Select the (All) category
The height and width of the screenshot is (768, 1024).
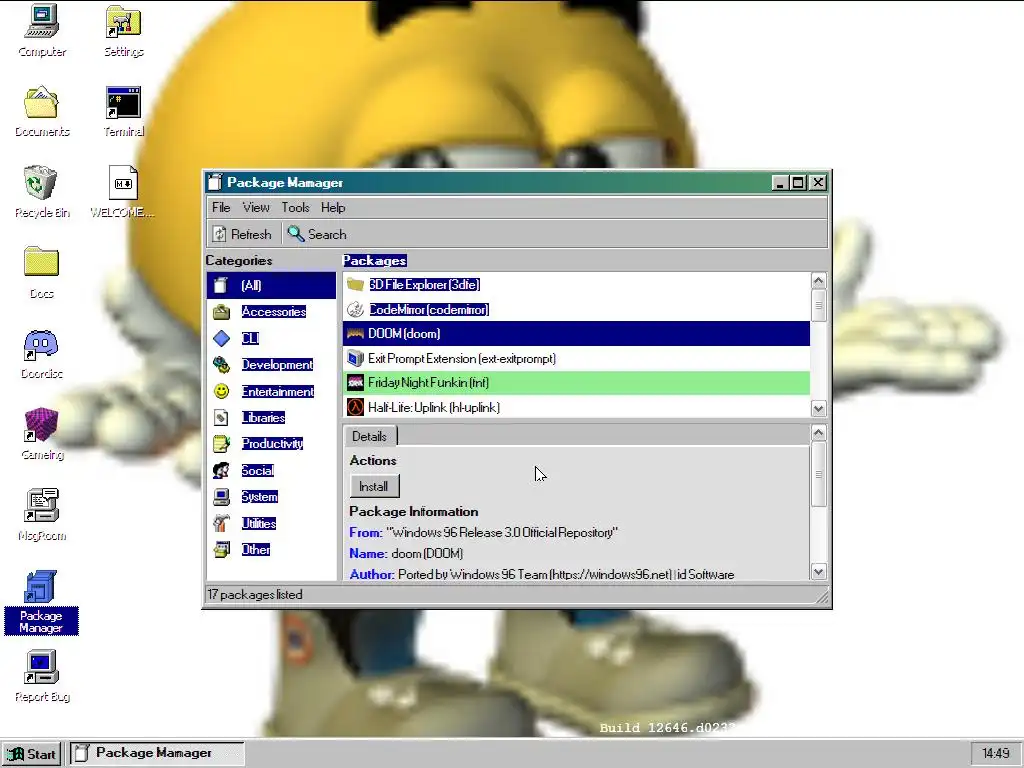click(x=272, y=285)
